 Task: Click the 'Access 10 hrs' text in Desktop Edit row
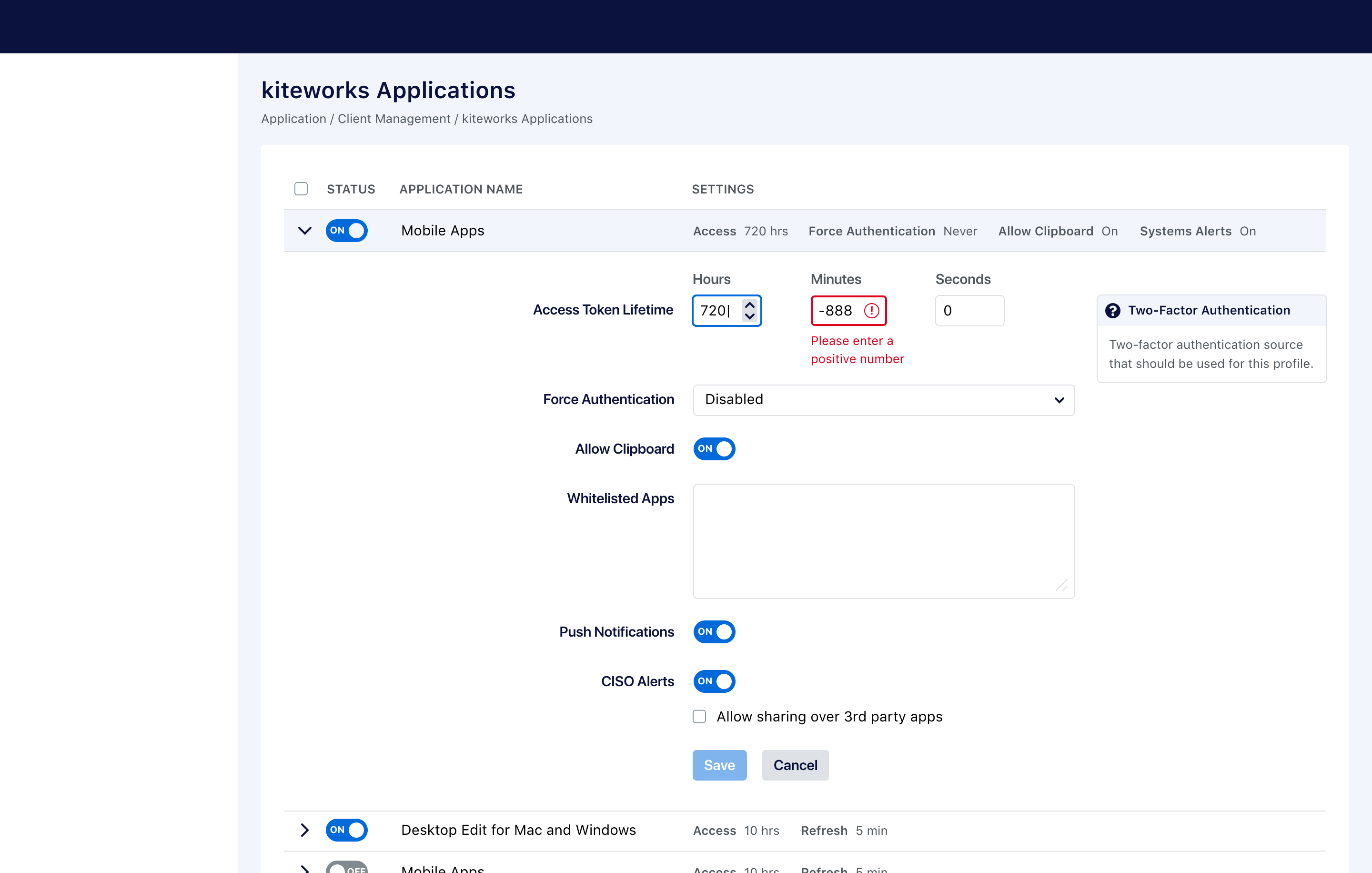click(736, 831)
